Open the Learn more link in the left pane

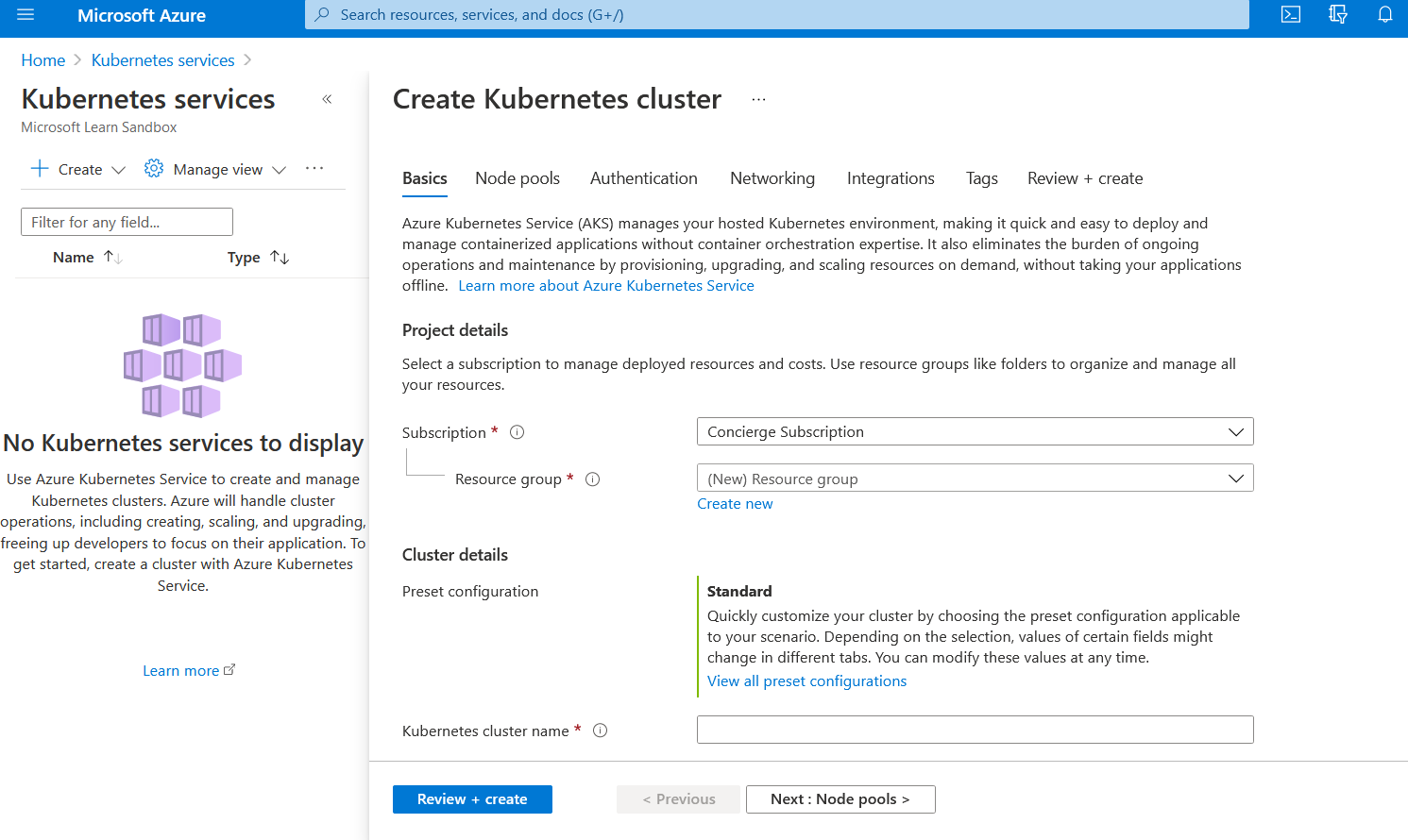click(180, 670)
